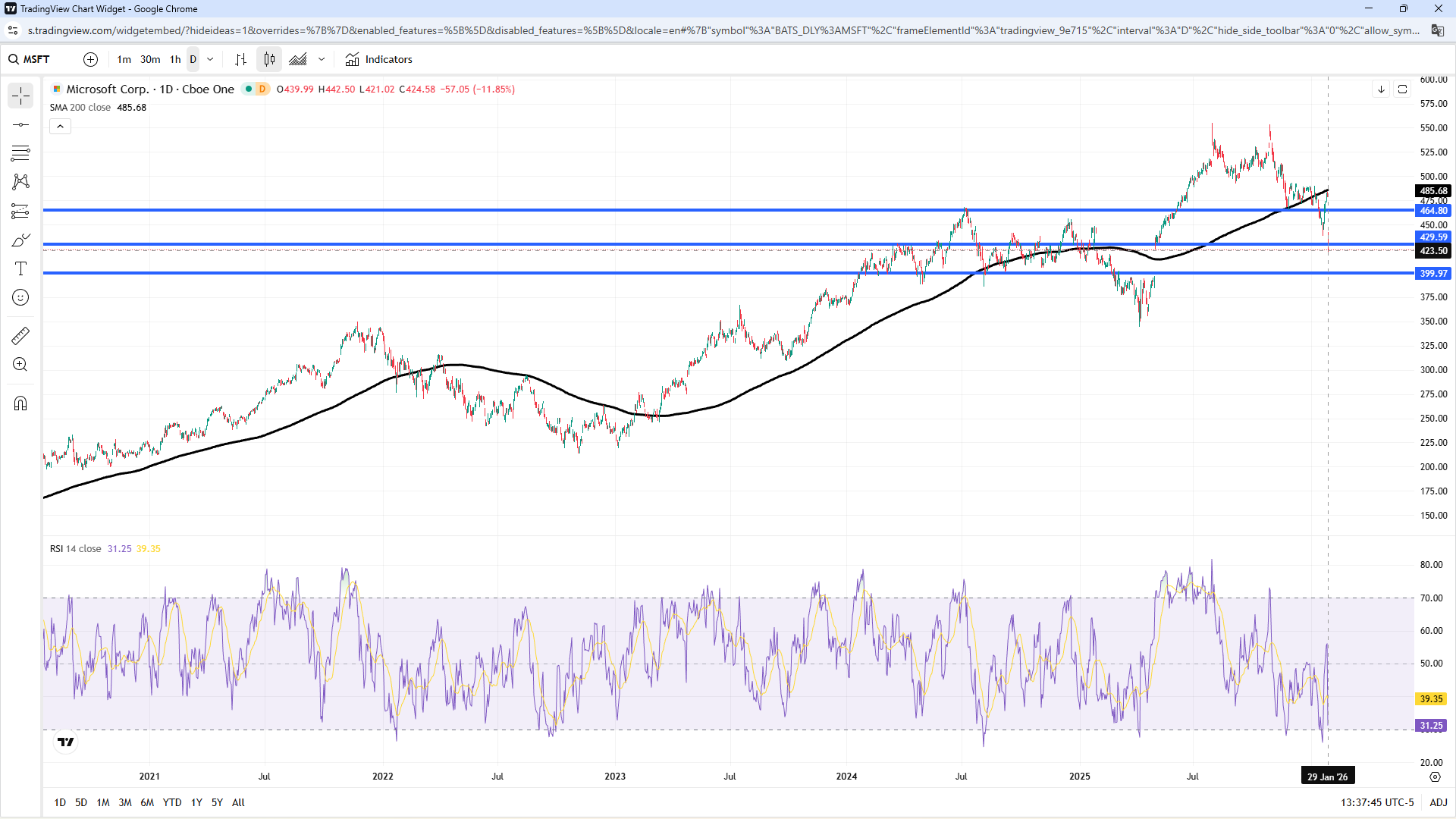Viewport: 1456px width, 819px height.
Task: Toggle magnet mode for drawings
Action: [20, 403]
